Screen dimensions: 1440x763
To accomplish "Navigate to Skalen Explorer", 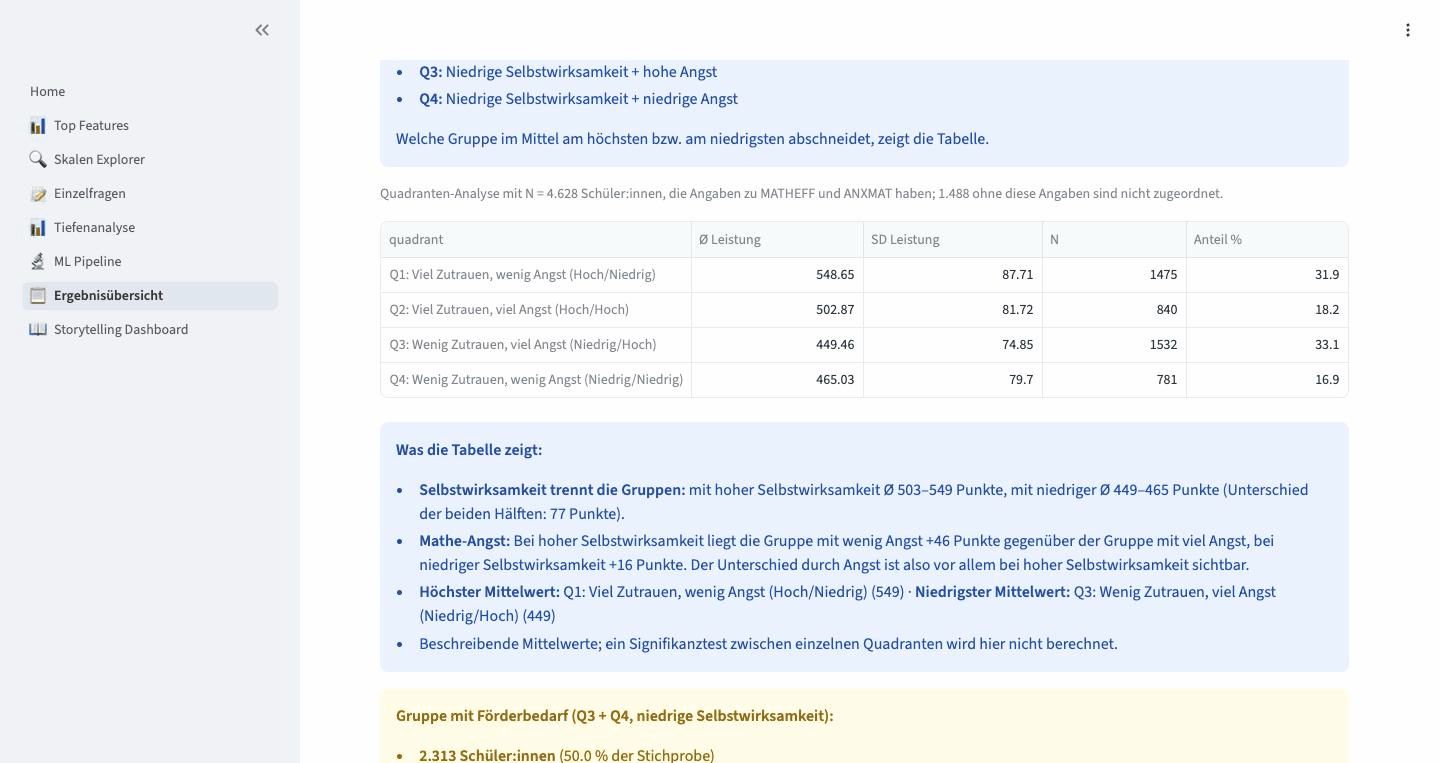I will tap(150, 159).
